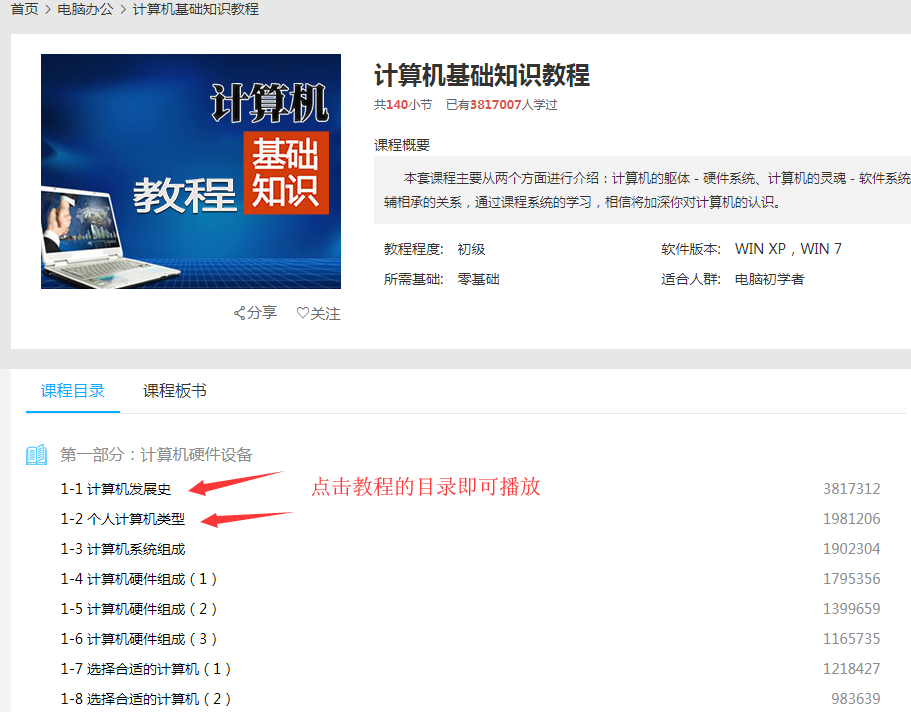Click the course cover thumbnail image

[191, 171]
